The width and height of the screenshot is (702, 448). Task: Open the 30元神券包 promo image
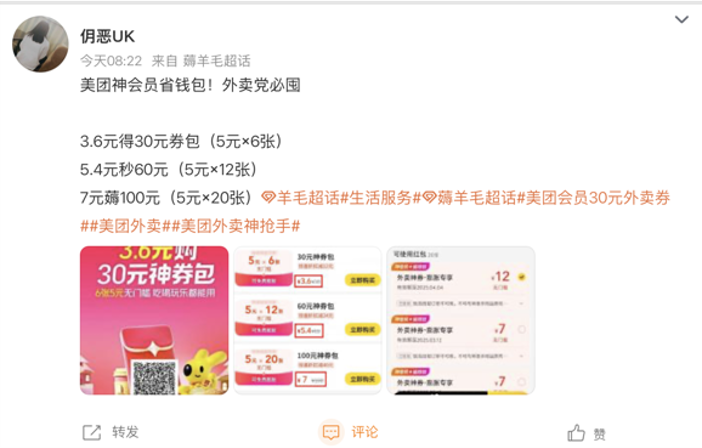[x=154, y=320]
